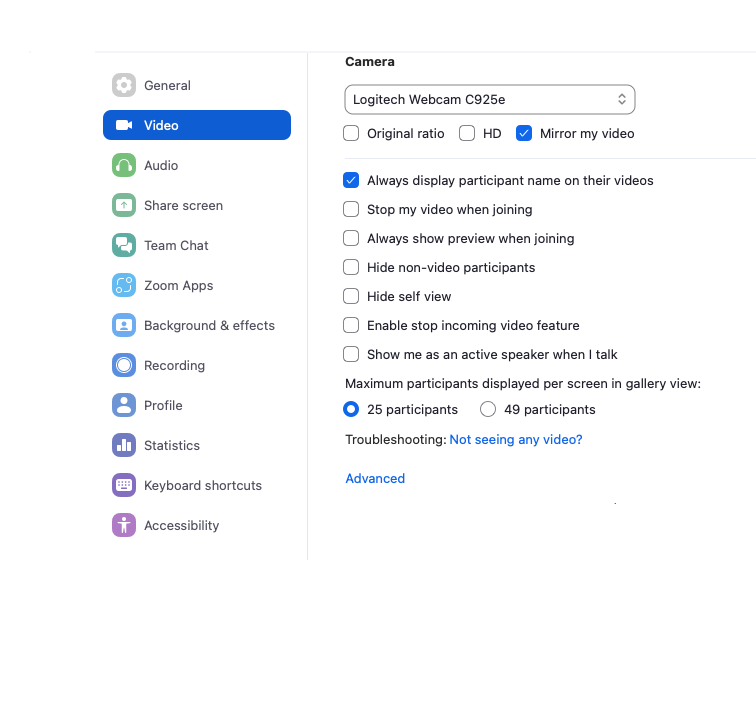756x717 pixels.
Task: Click the Share screen icon
Action: pyautogui.click(x=124, y=205)
